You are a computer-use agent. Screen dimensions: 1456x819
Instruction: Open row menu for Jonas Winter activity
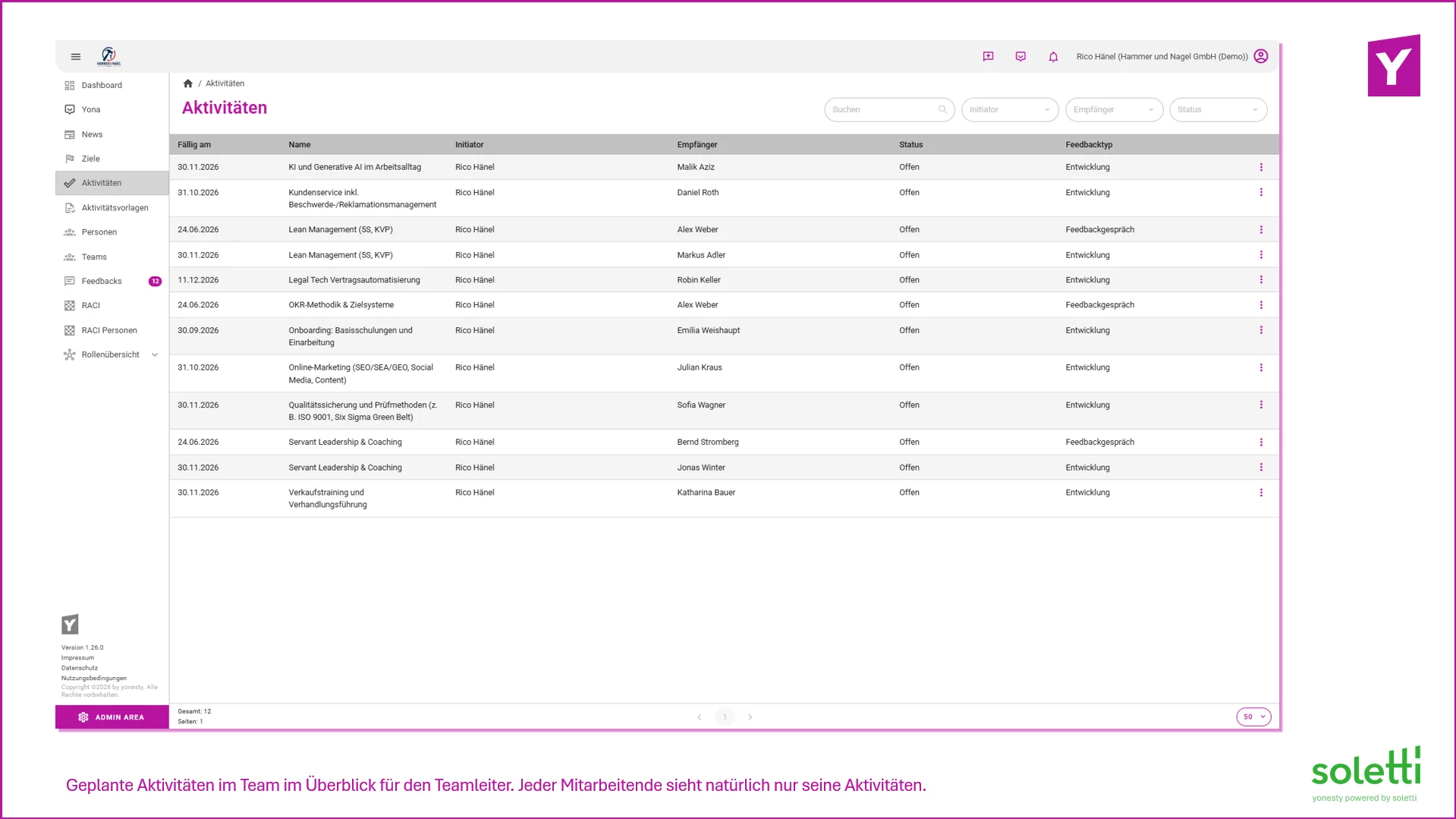pos(1261,468)
